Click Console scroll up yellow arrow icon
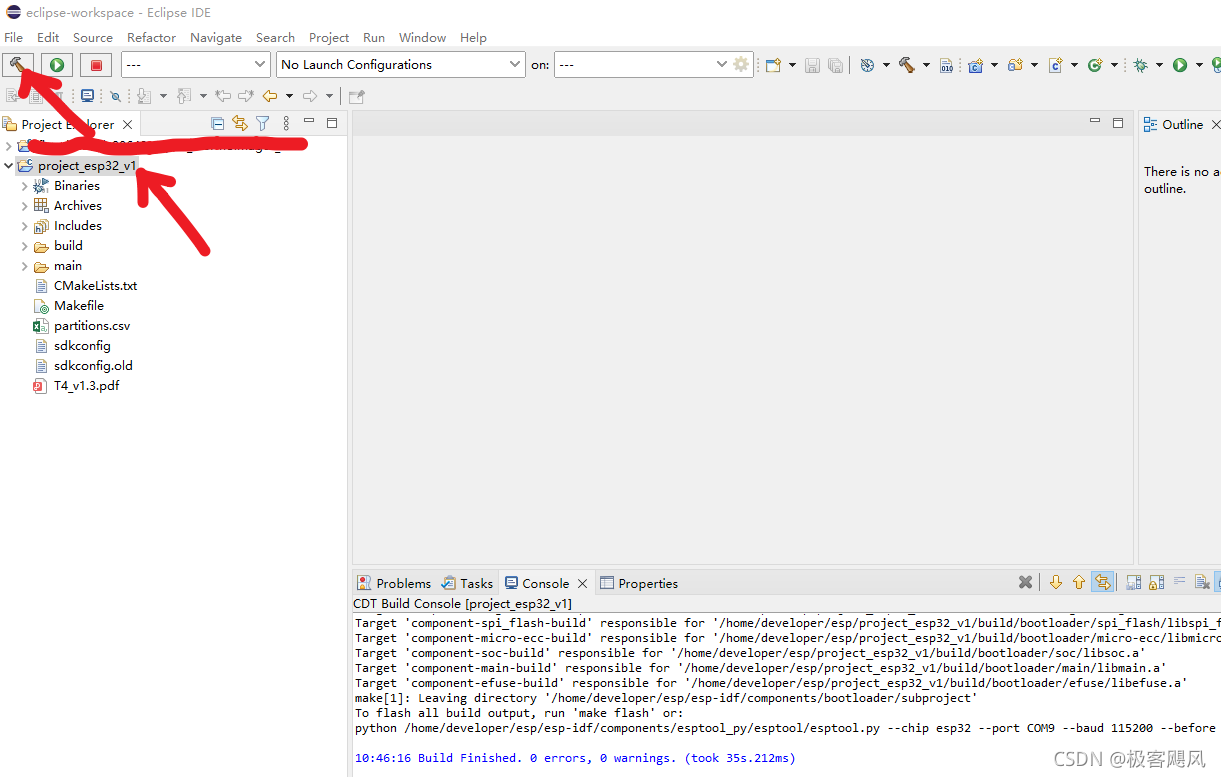The width and height of the screenshot is (1221, 777). [x=1078, y=582]
